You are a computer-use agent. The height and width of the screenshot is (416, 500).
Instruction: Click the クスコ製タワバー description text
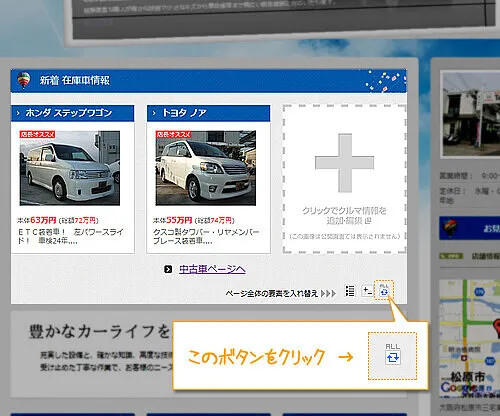click(206, 236)
